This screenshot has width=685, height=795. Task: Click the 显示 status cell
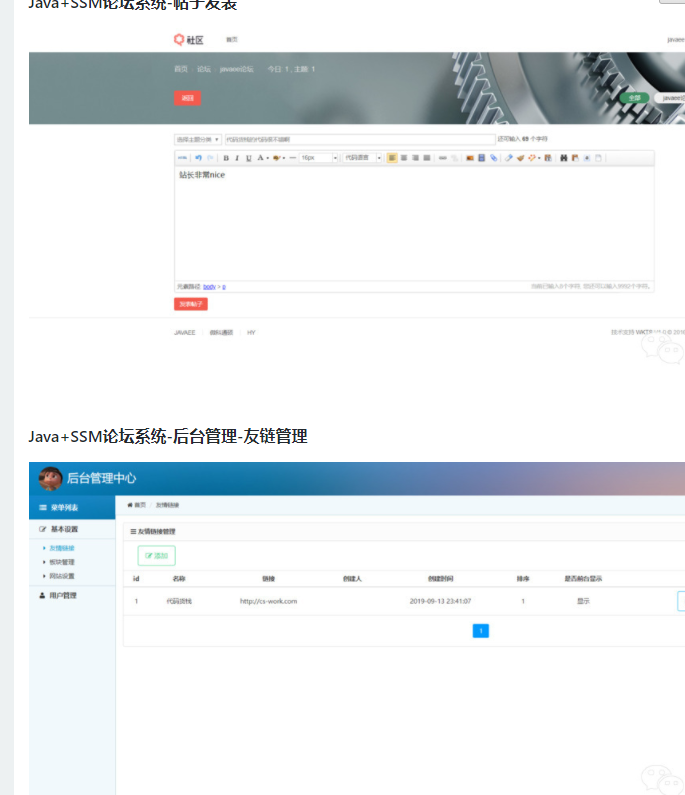(x=583, y=601)
